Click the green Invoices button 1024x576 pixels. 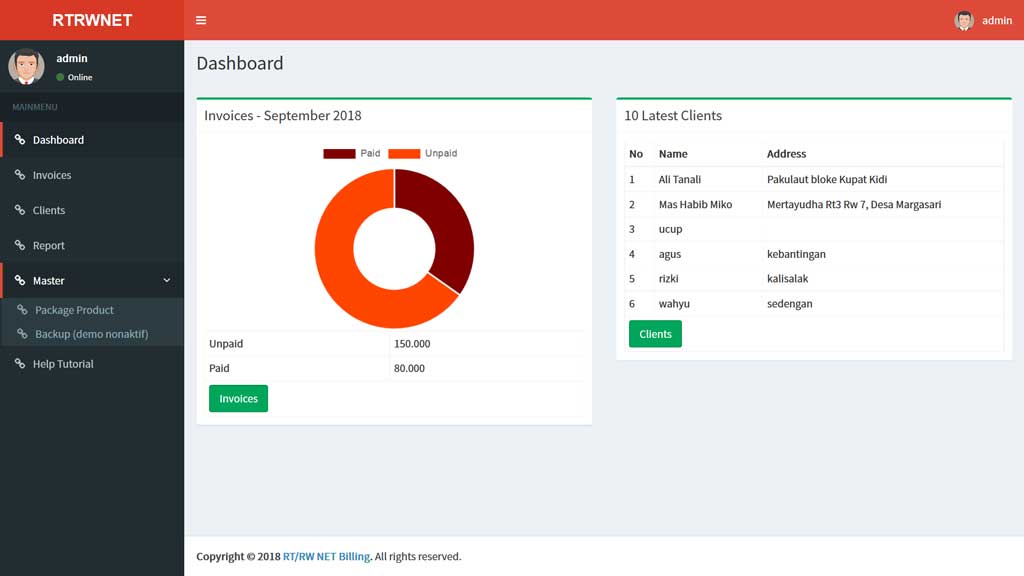pyautogui.click(x=238, y=398)
